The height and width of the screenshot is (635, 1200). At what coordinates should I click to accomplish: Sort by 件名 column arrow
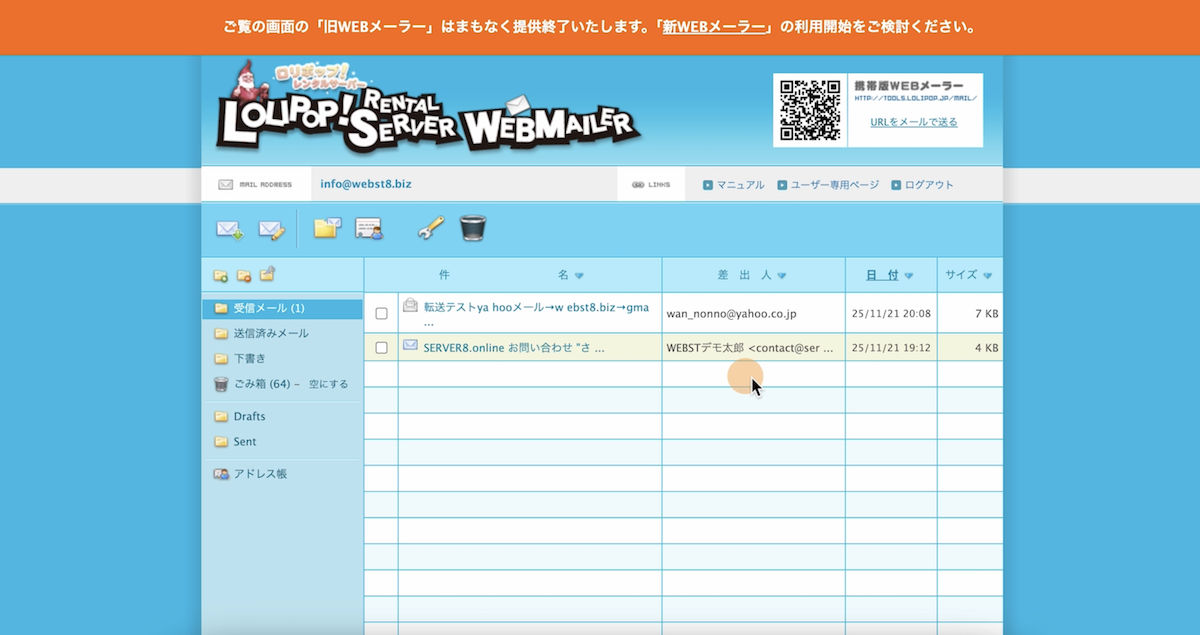[579, 275]
